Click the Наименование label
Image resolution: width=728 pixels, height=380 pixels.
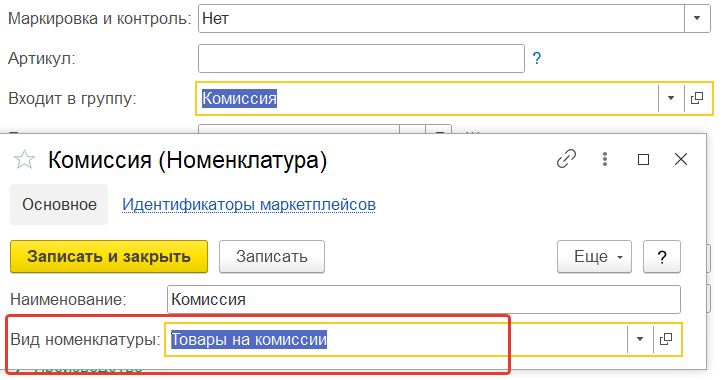68,300
